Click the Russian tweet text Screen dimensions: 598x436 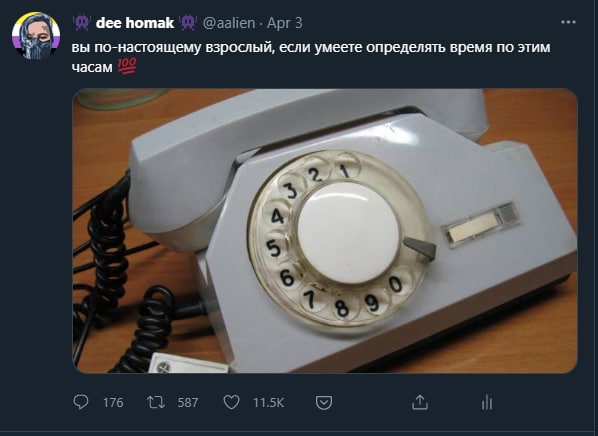coord(311,57)
